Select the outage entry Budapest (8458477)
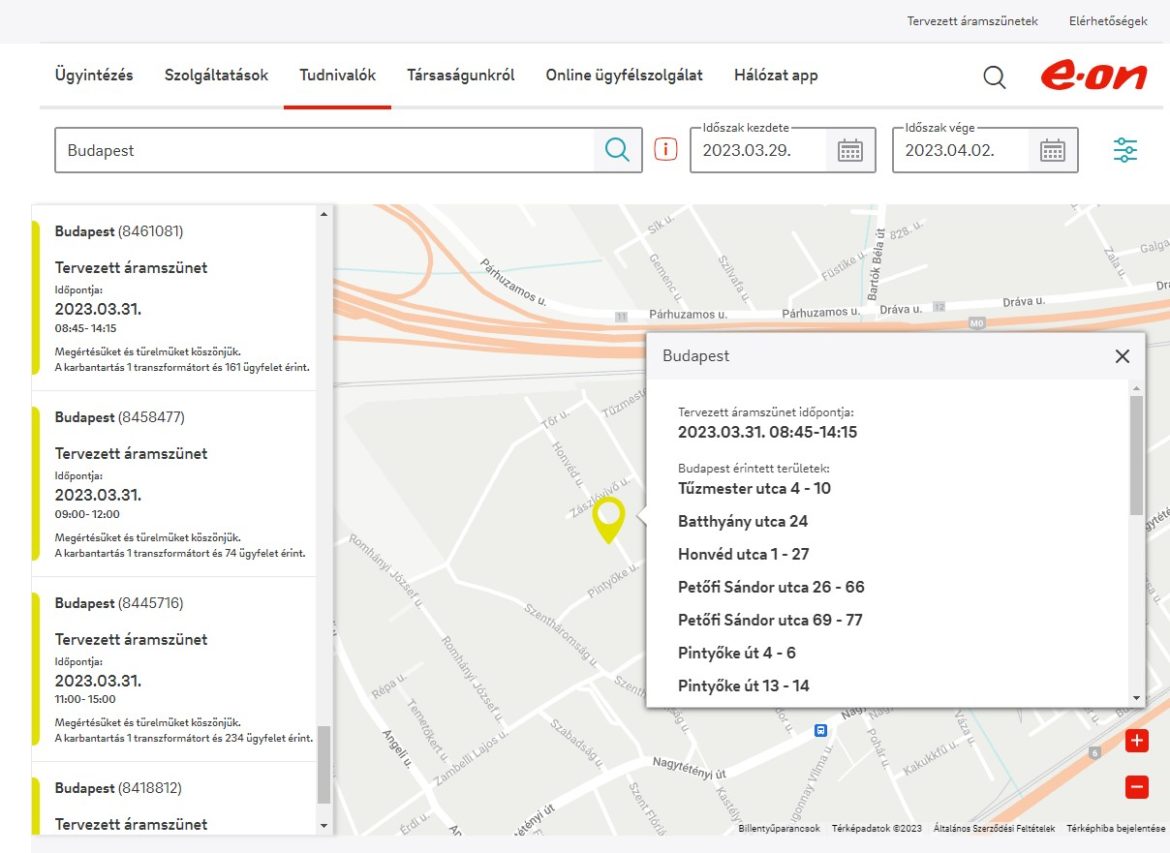Image resolution: width=1170 pixels, height=853 pixels. click(119, 417)
